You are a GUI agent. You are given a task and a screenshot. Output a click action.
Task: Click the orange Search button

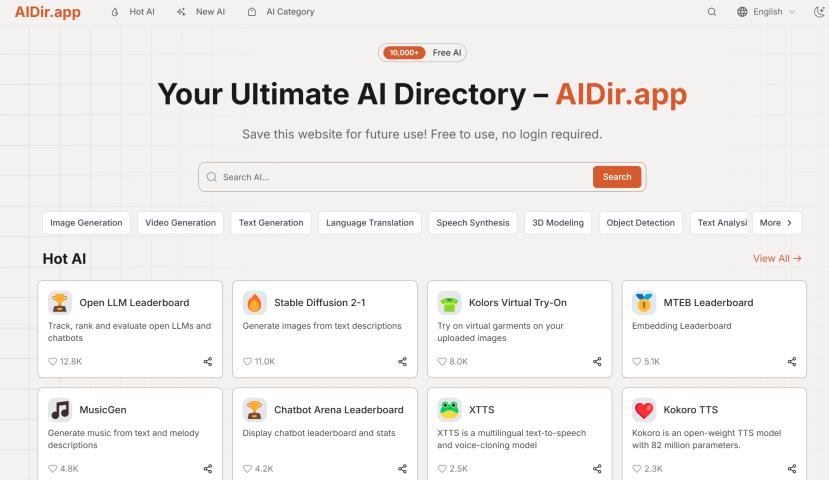tap(616, 177)
